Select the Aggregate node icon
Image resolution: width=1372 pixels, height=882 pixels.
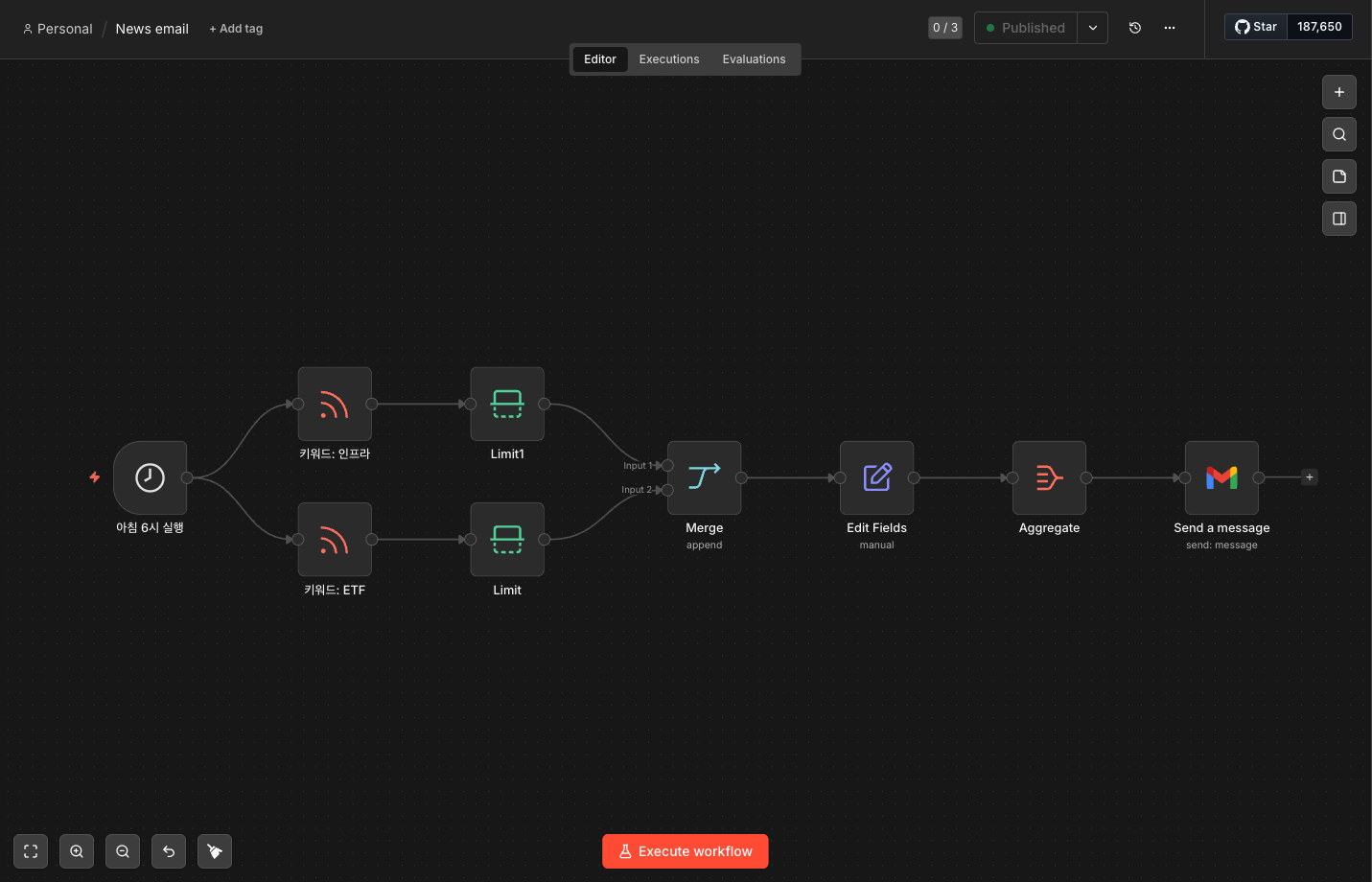coord(1049,477)
